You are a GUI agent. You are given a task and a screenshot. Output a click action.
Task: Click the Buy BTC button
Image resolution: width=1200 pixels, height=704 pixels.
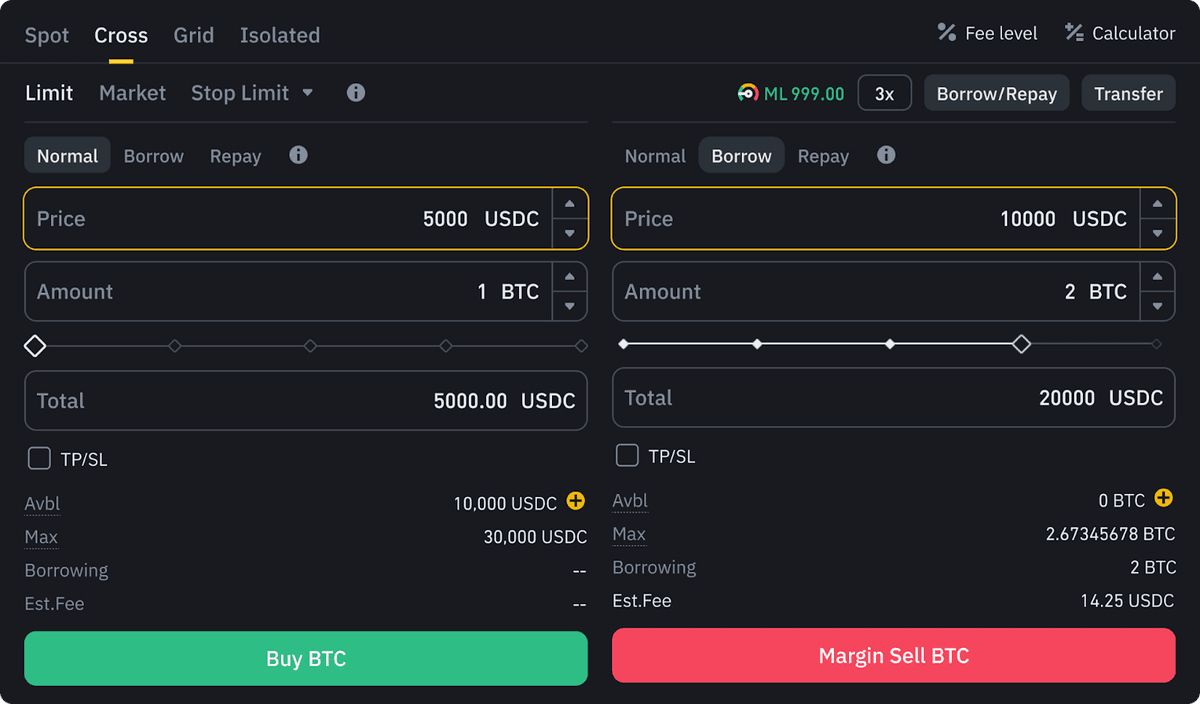(x=305, y=658)
